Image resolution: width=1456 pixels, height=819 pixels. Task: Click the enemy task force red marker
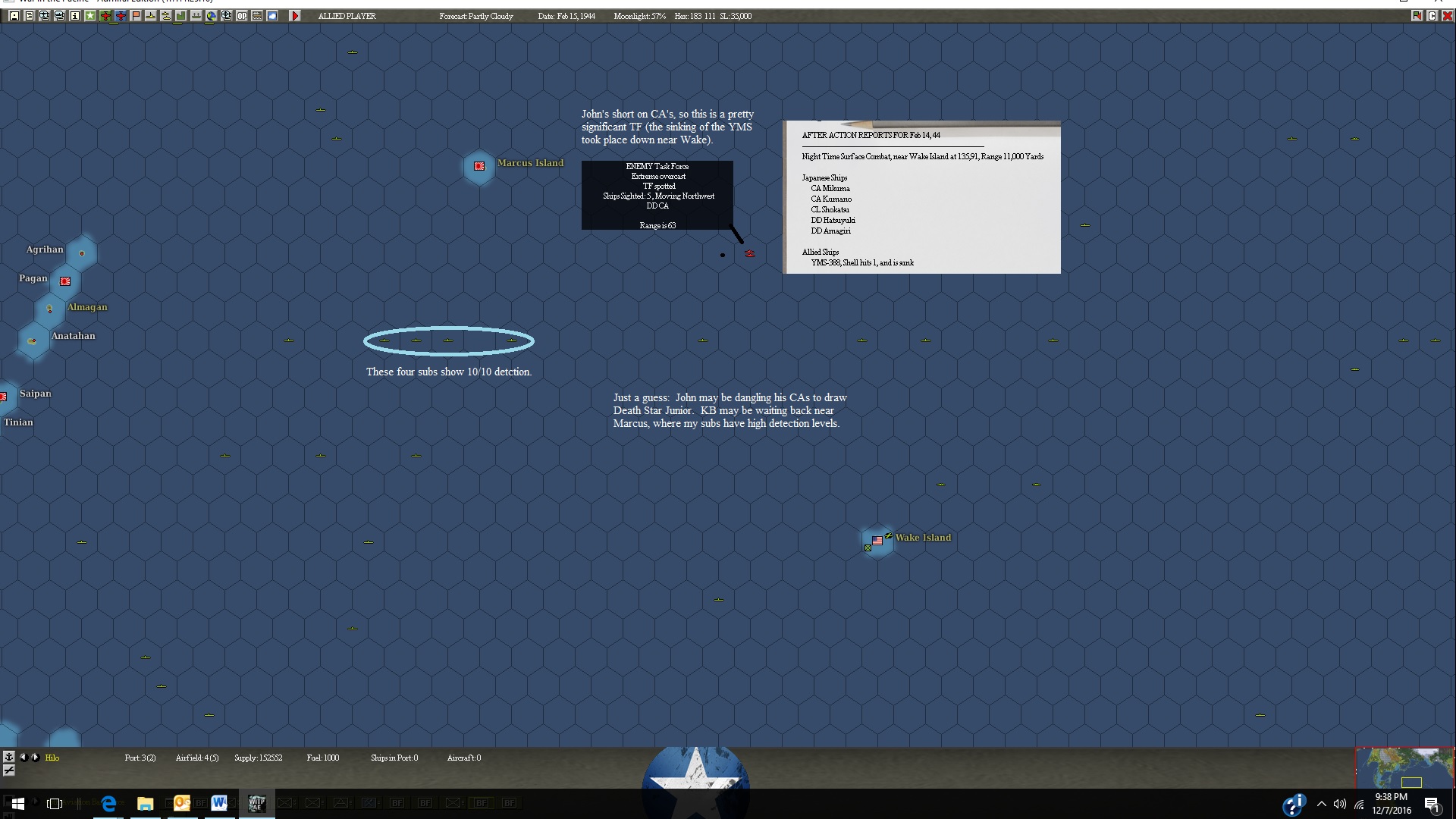(x=749, y=253)
